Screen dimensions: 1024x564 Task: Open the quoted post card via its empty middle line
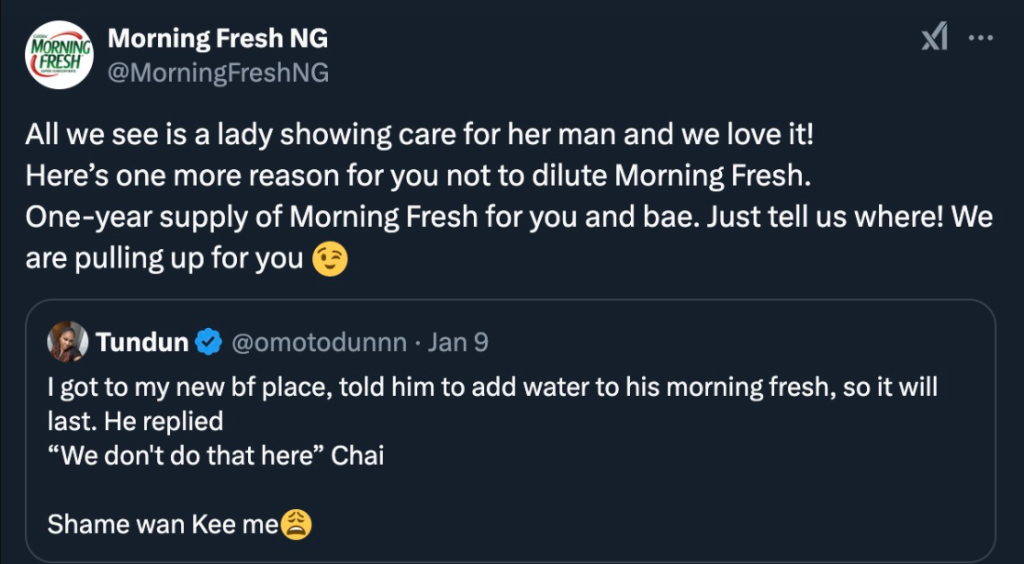pyautogui.click(x=500, y=490)
